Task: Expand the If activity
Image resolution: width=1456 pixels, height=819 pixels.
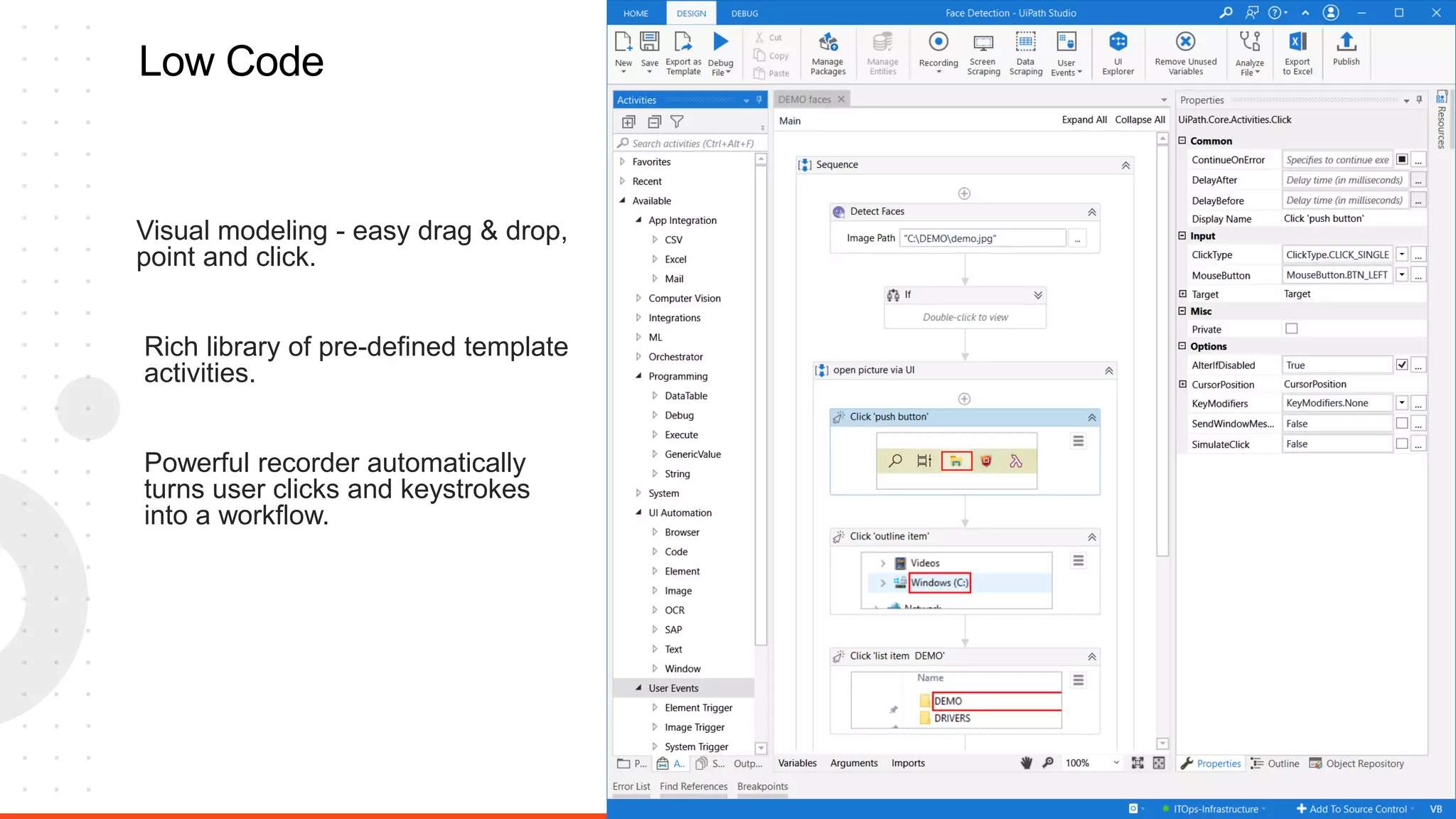Action: (1038, 295)
